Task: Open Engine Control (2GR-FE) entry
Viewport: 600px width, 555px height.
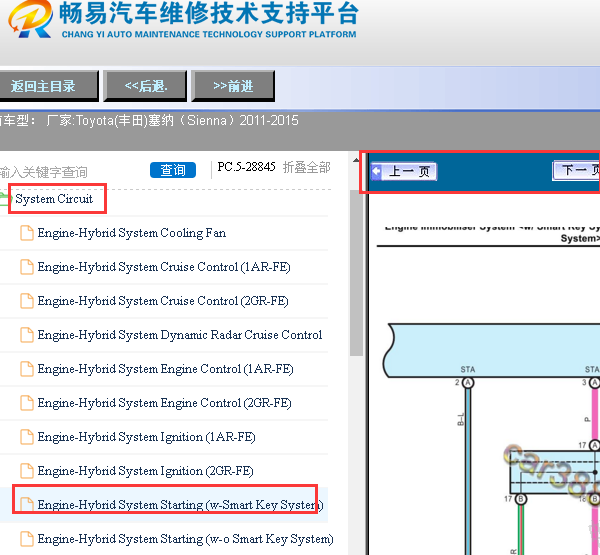Action: [x=165, y=403]
